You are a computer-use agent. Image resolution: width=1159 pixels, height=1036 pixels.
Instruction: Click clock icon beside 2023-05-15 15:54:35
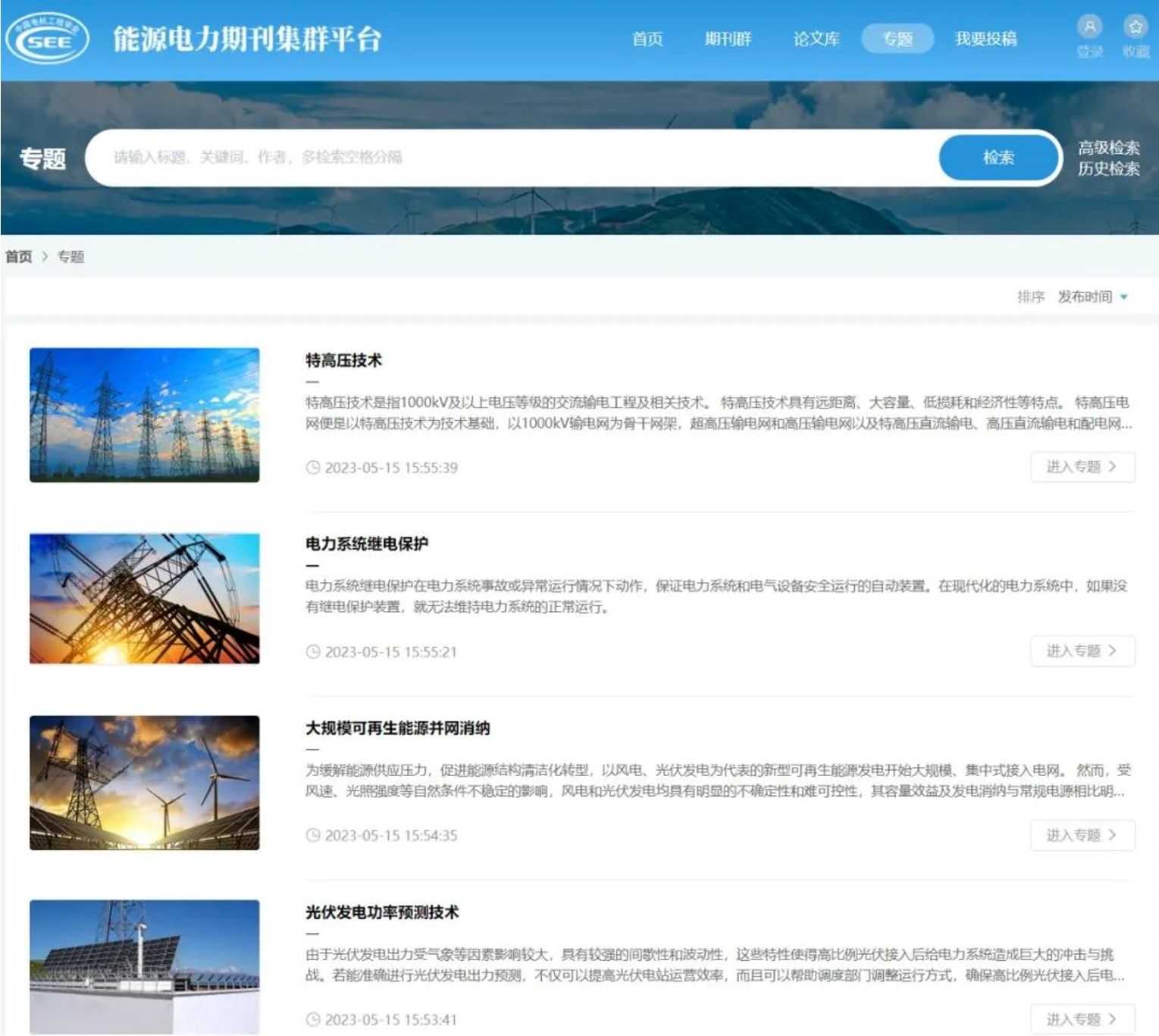pyautogui.click(x=312, y=835)
